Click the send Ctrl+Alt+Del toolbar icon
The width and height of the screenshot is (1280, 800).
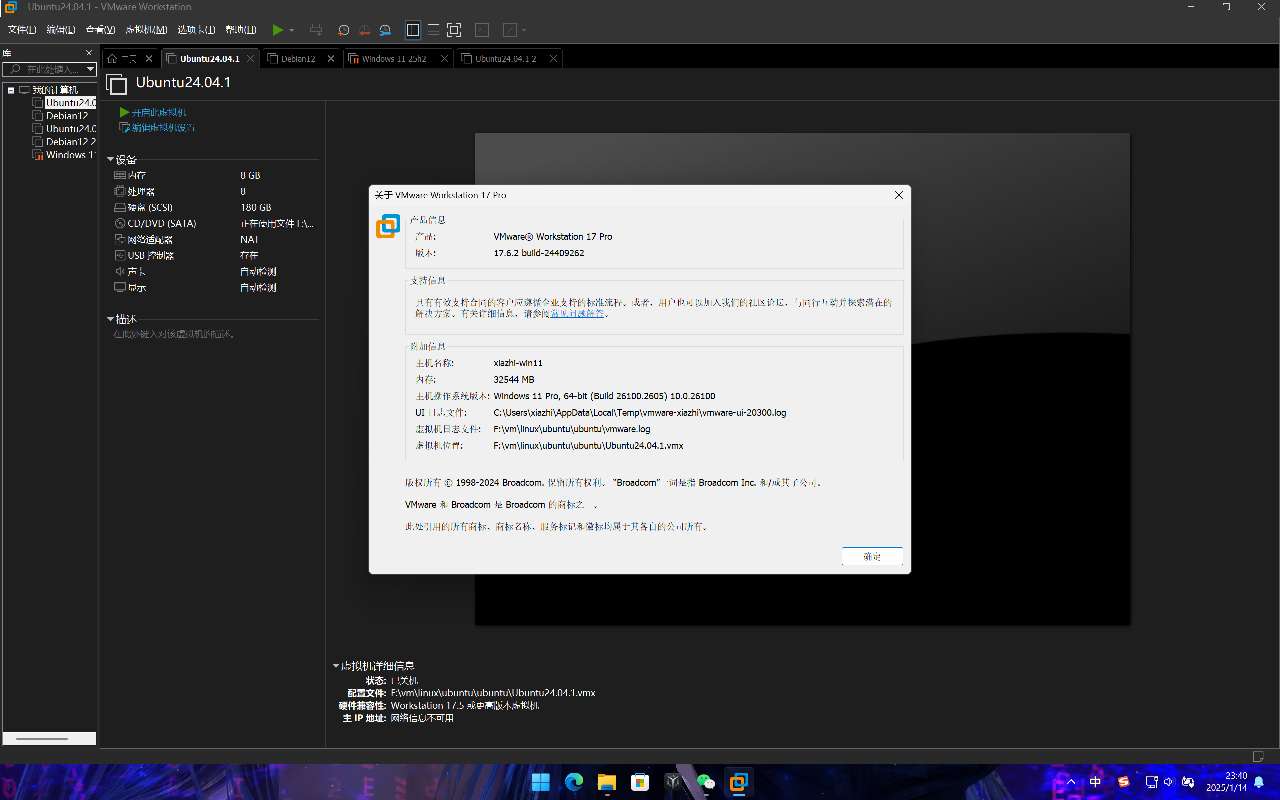316,30
